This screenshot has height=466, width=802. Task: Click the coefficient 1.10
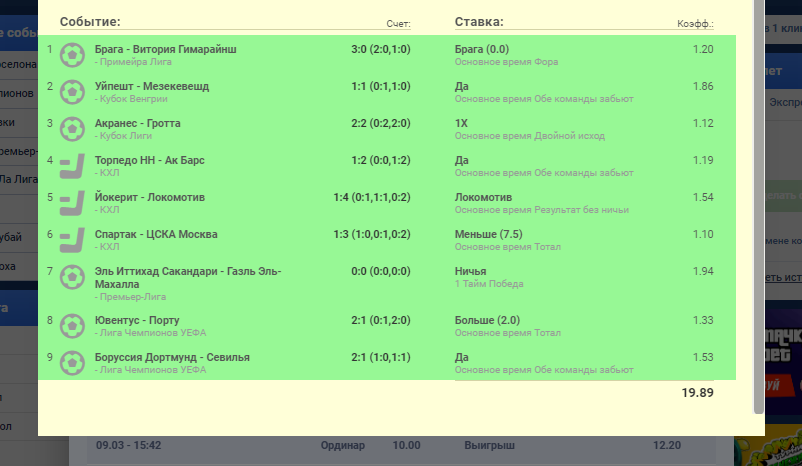point(703,234)
